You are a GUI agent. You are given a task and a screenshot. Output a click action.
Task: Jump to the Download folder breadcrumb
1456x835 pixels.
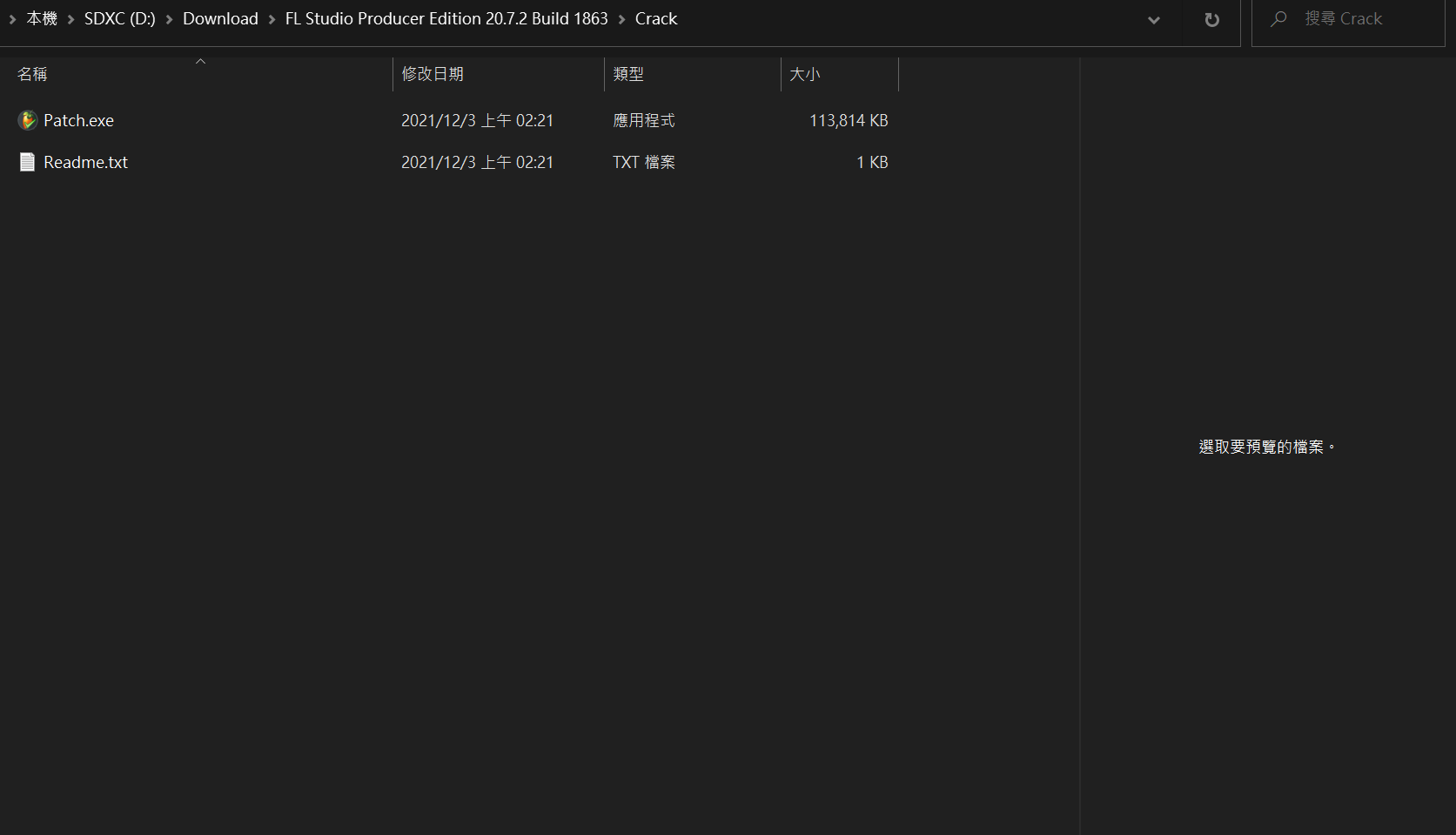point(220,19)
